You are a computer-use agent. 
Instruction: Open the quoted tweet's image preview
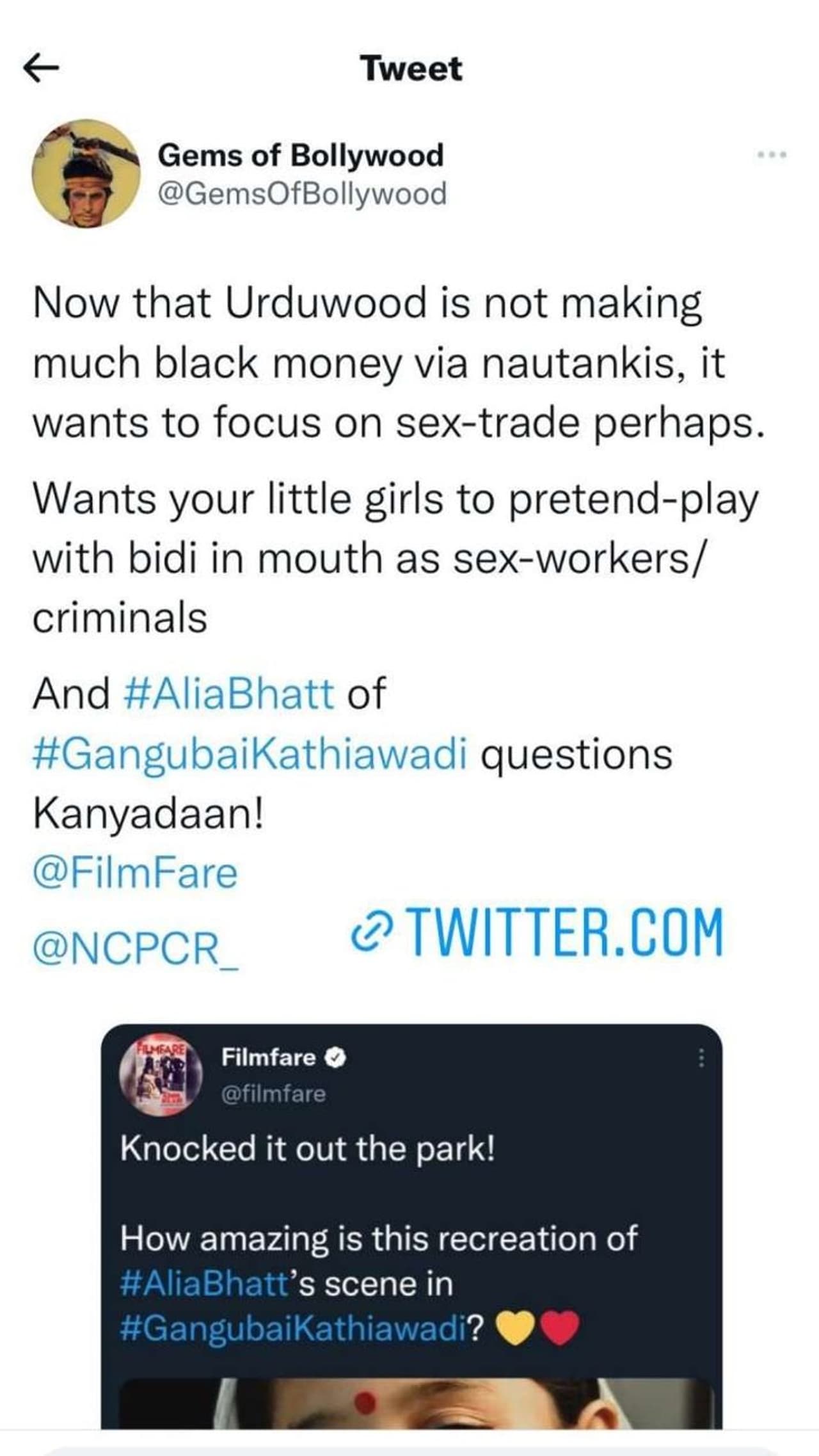coord(416,1403)
